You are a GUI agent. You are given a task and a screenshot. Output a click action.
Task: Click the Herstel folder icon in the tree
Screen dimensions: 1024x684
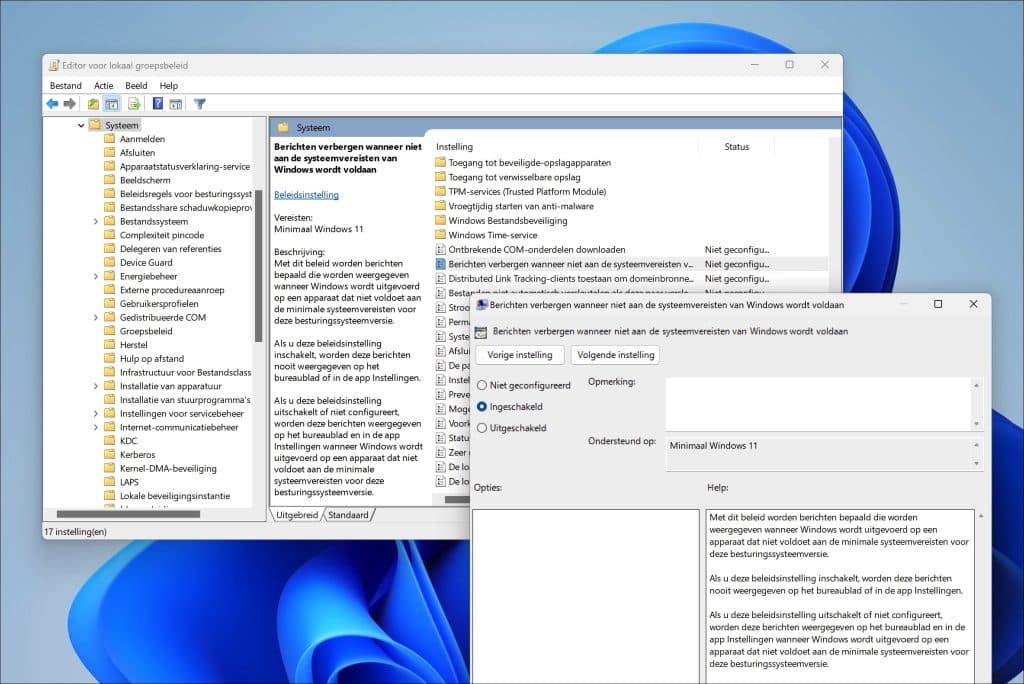click(x=110, y=344)
